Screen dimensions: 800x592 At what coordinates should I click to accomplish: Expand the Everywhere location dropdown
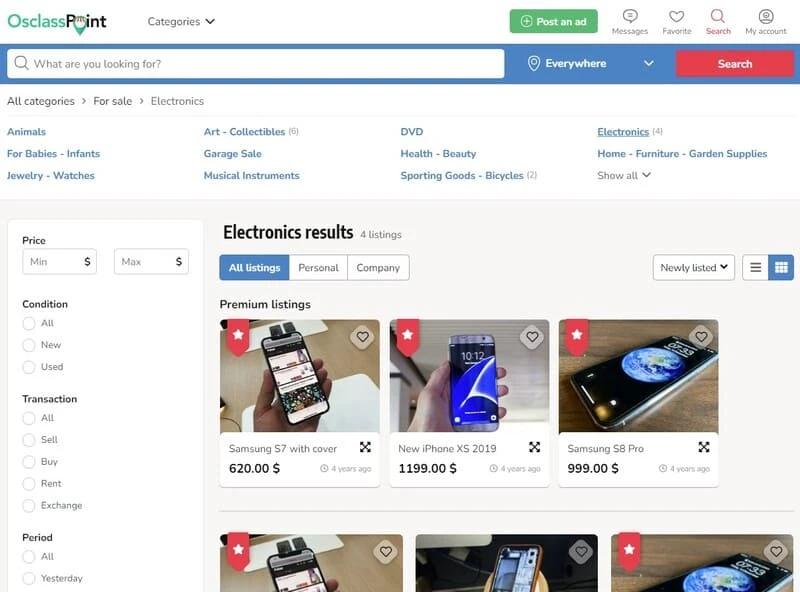tap(590, 64)
